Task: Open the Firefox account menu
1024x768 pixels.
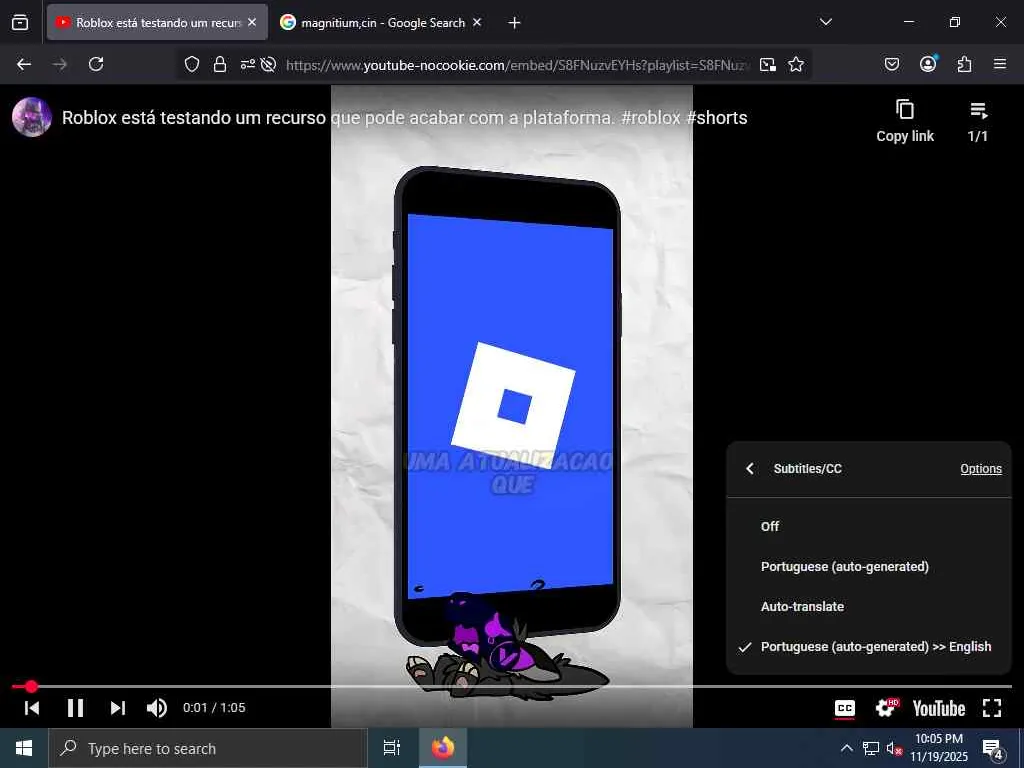Action: (928, 63)
